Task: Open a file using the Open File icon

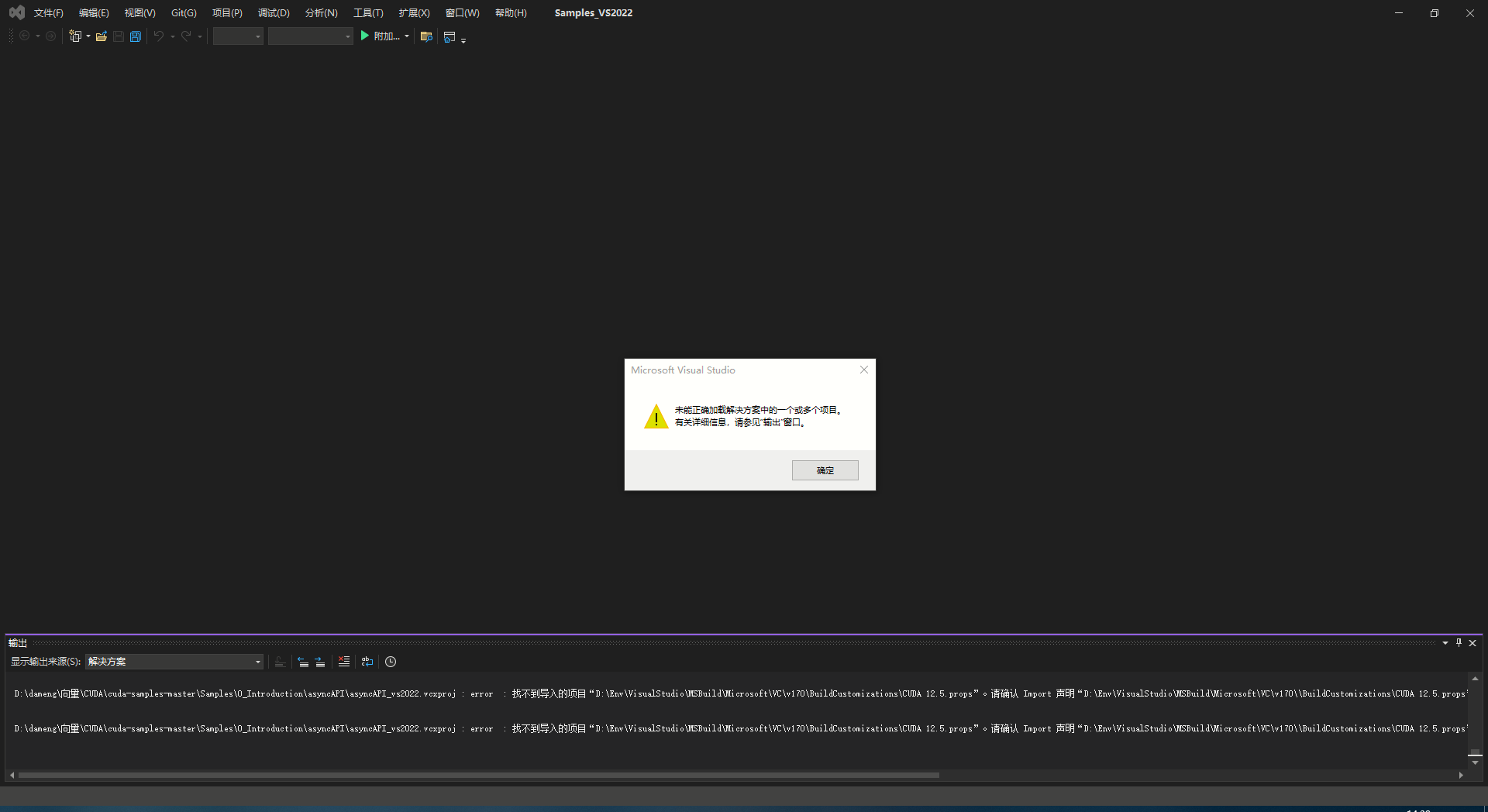Action: coord(102,36)
